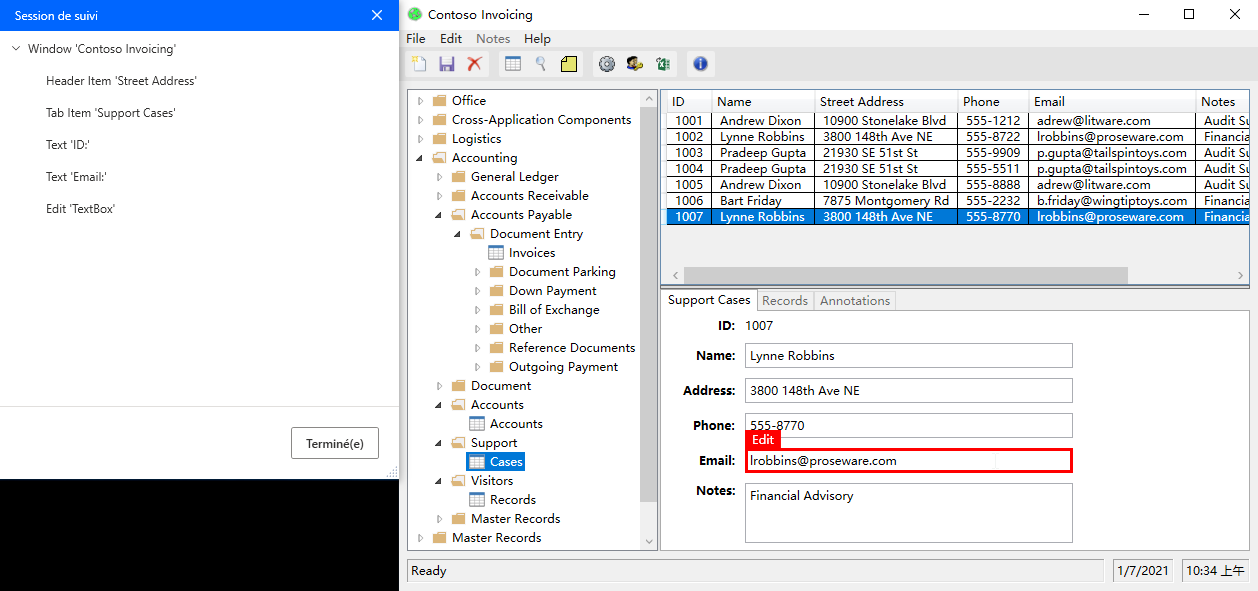The image size is (1258, 591).
Task: Click the folder icon next to Logistics
Action: (x=439, y=139)
